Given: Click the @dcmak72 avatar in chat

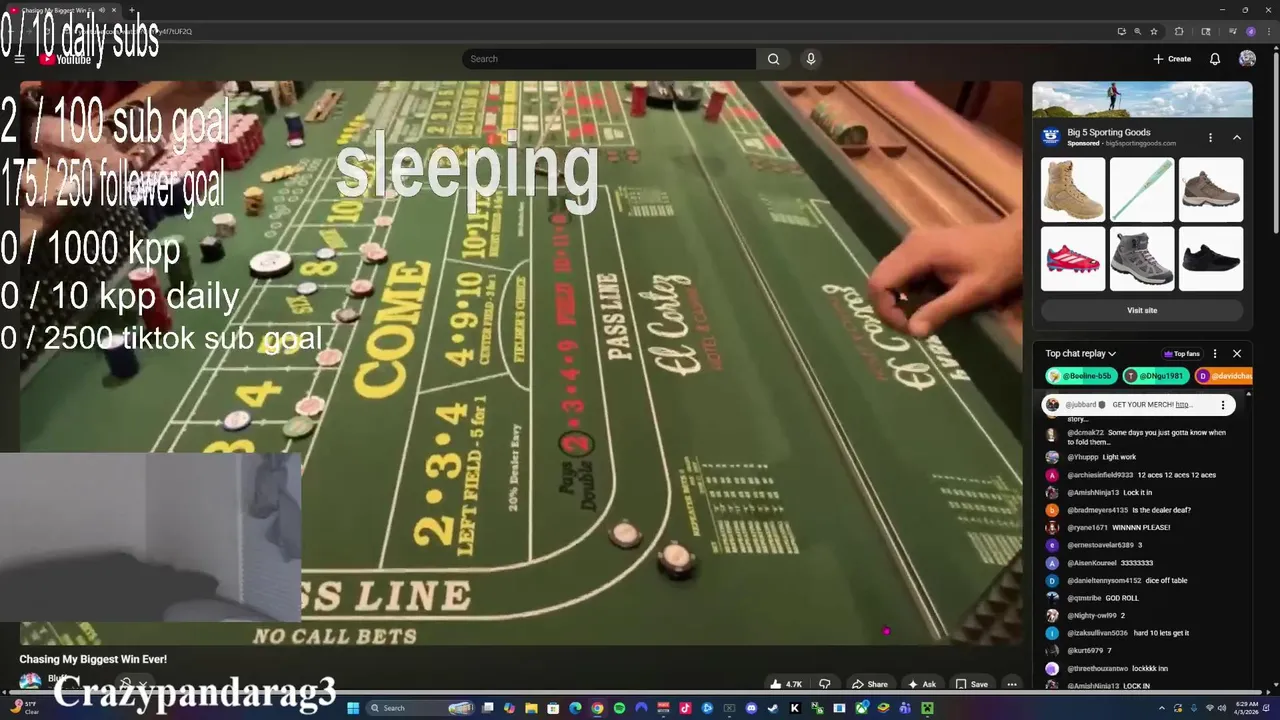Looking at the screenshot, I should (x=1051, y=434).
